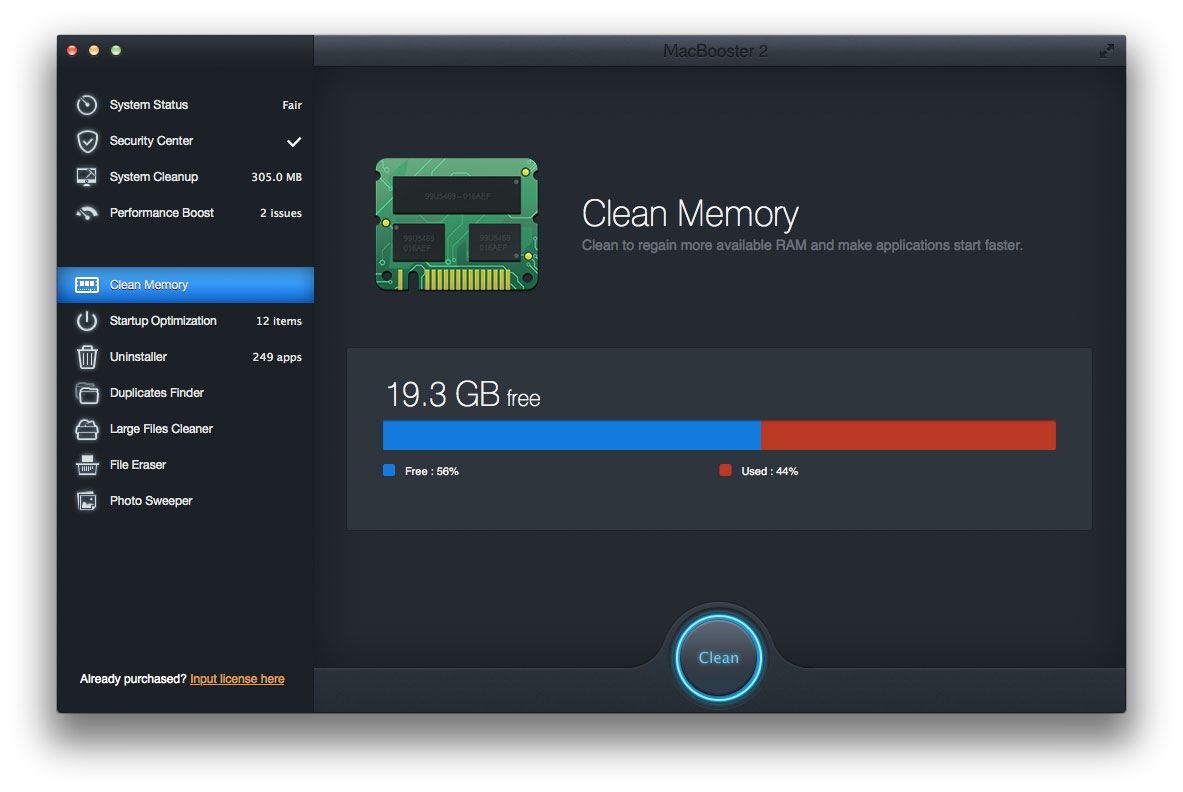This screenshot has width=1183, height=792.
Task: Click the Free : 56% label
Action: 432,471
